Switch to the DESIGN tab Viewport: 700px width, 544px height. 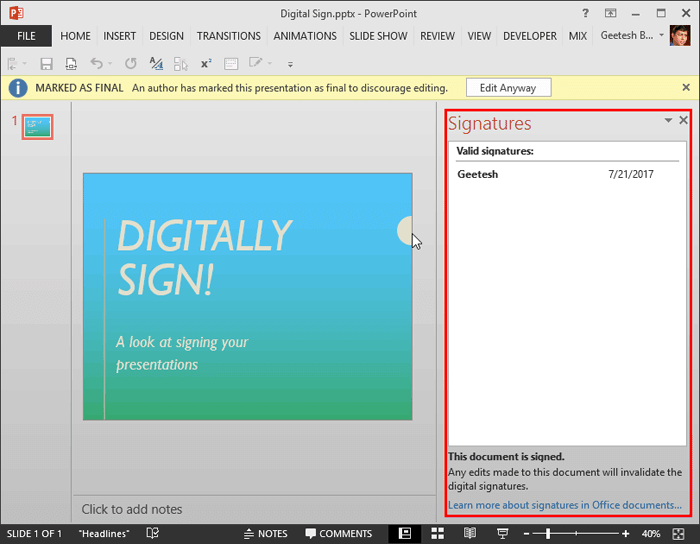166,36
